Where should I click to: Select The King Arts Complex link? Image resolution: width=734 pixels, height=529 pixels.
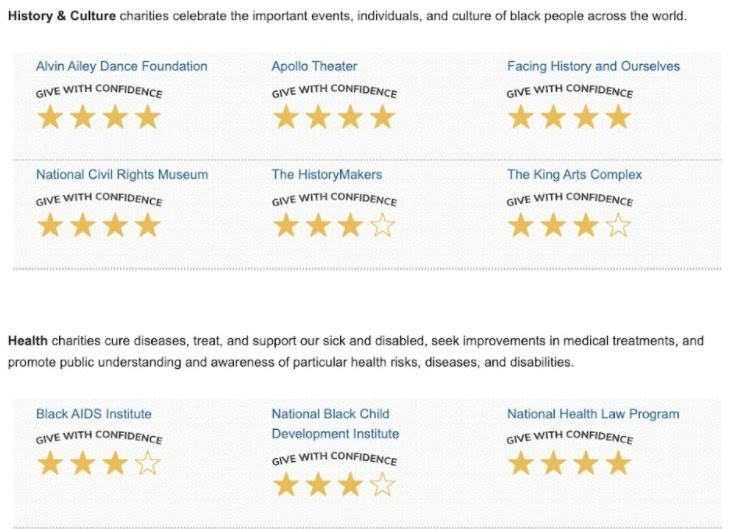[x=574, y=174]
